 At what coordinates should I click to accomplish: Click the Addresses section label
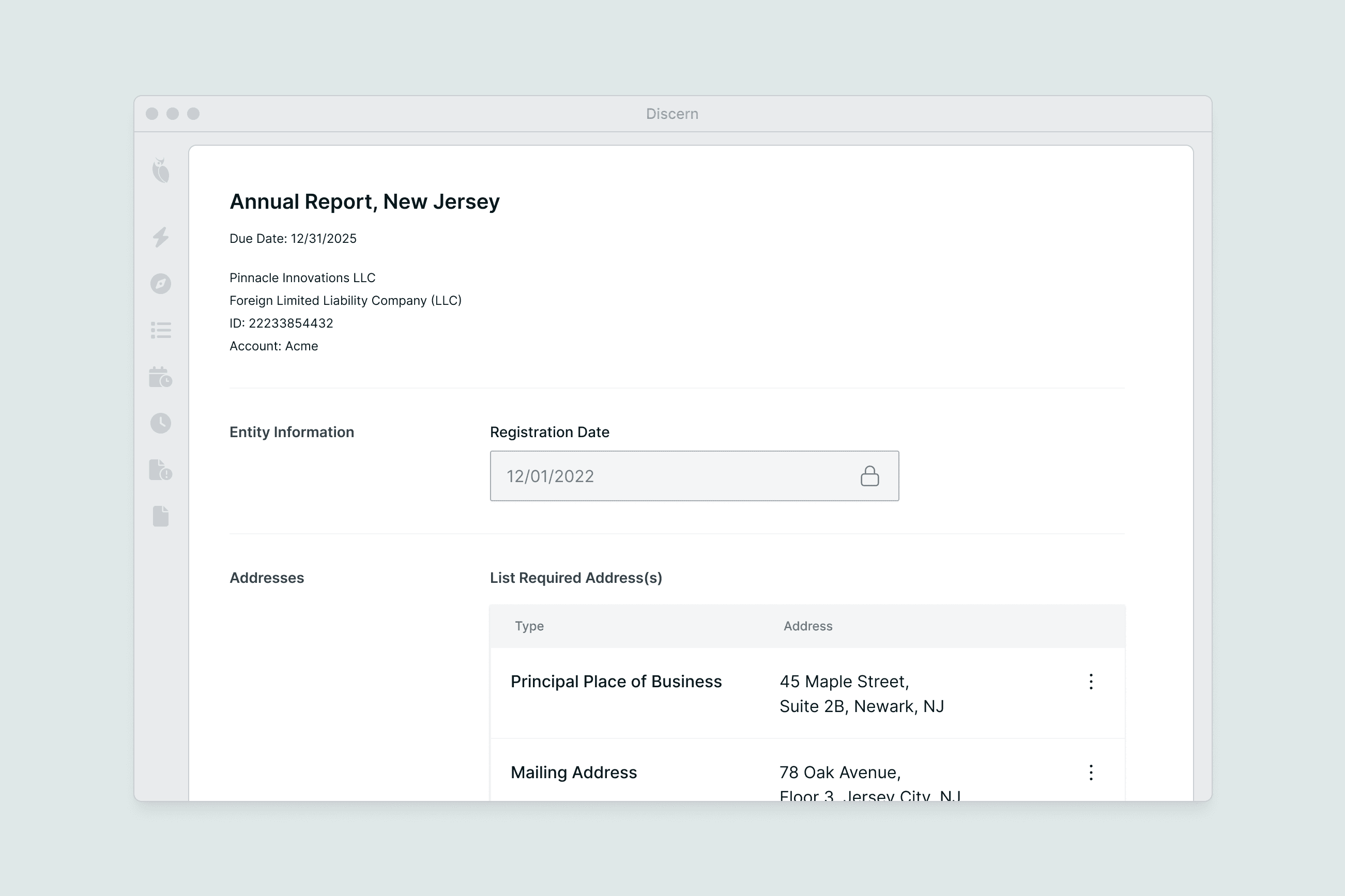[266, 578]
